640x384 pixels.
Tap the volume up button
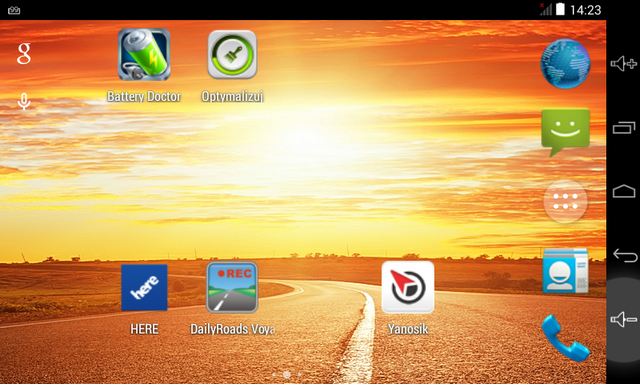tap(624, 64)
